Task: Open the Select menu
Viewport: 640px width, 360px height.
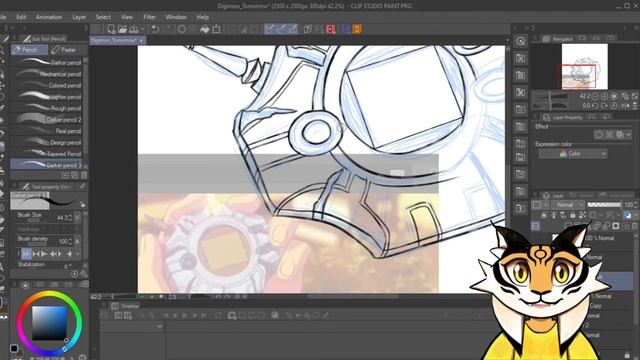Action: (x=103, y=17)
